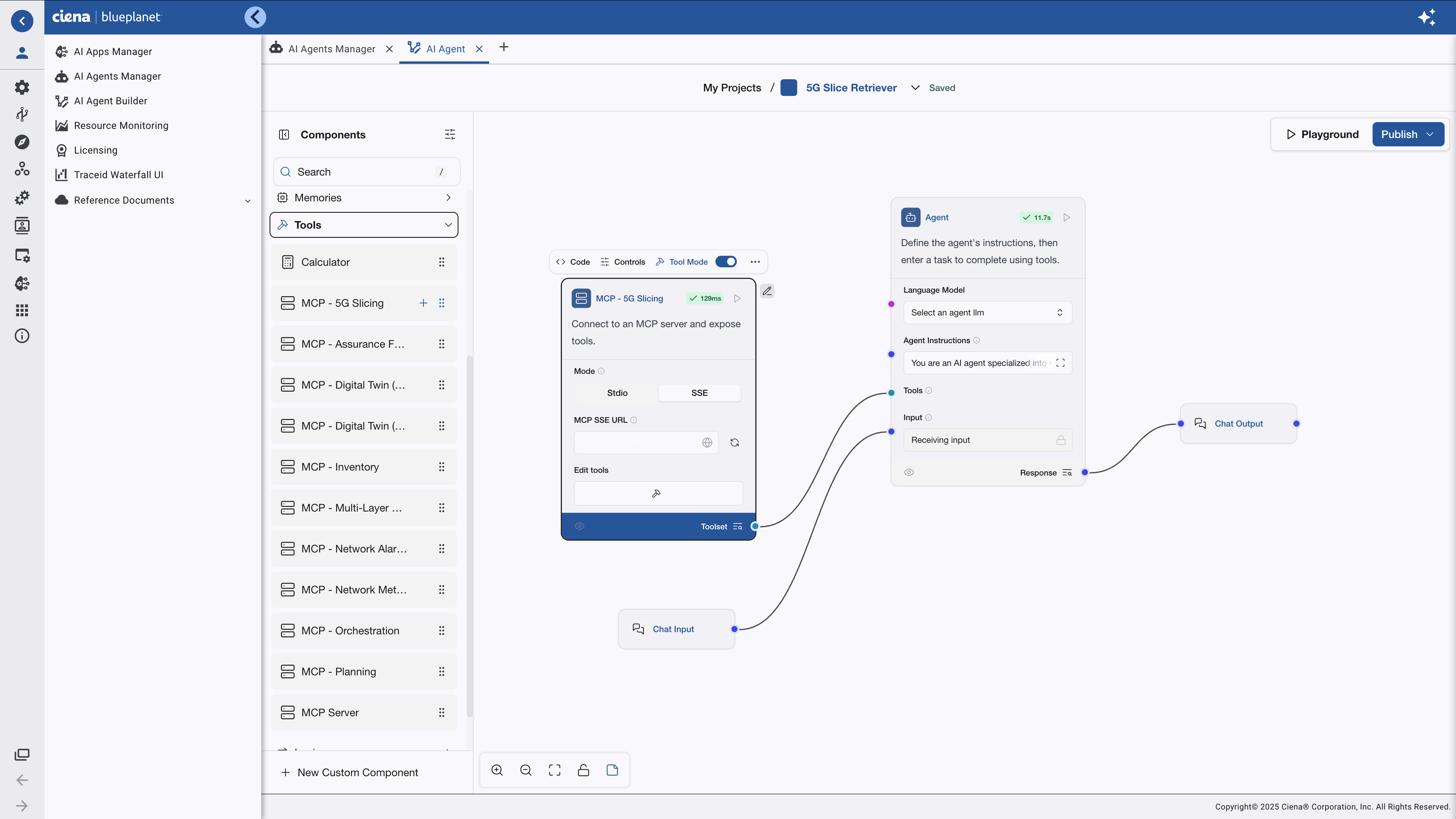Click Toolset output inspect icon
The height and width of the screenshot is (819, 1456).
tap(737, 527)
